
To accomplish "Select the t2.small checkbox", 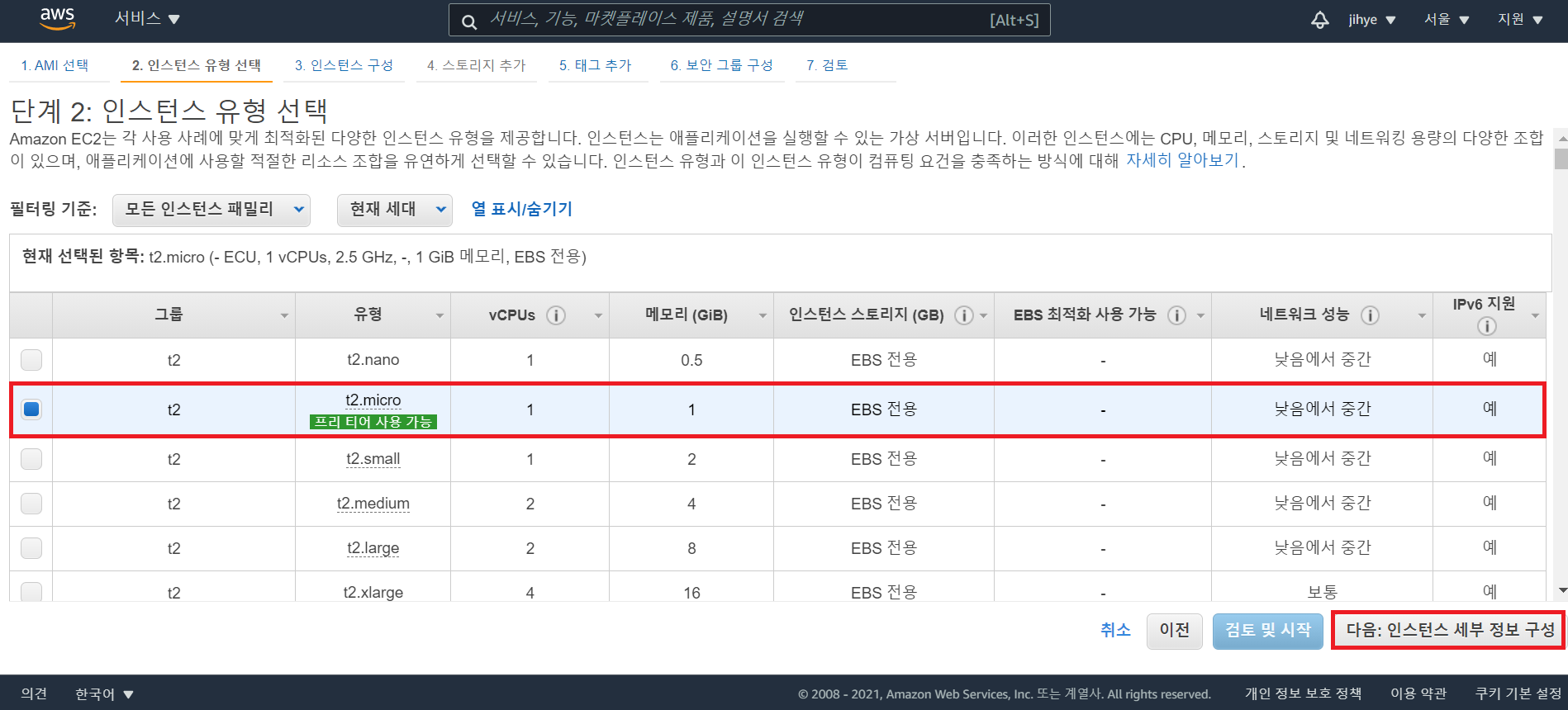I will coord(31,459).
